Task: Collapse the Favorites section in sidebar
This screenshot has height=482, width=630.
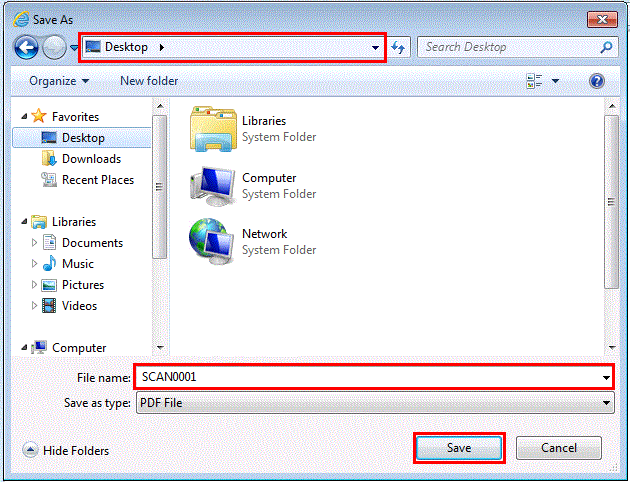Action: (23, 117)
